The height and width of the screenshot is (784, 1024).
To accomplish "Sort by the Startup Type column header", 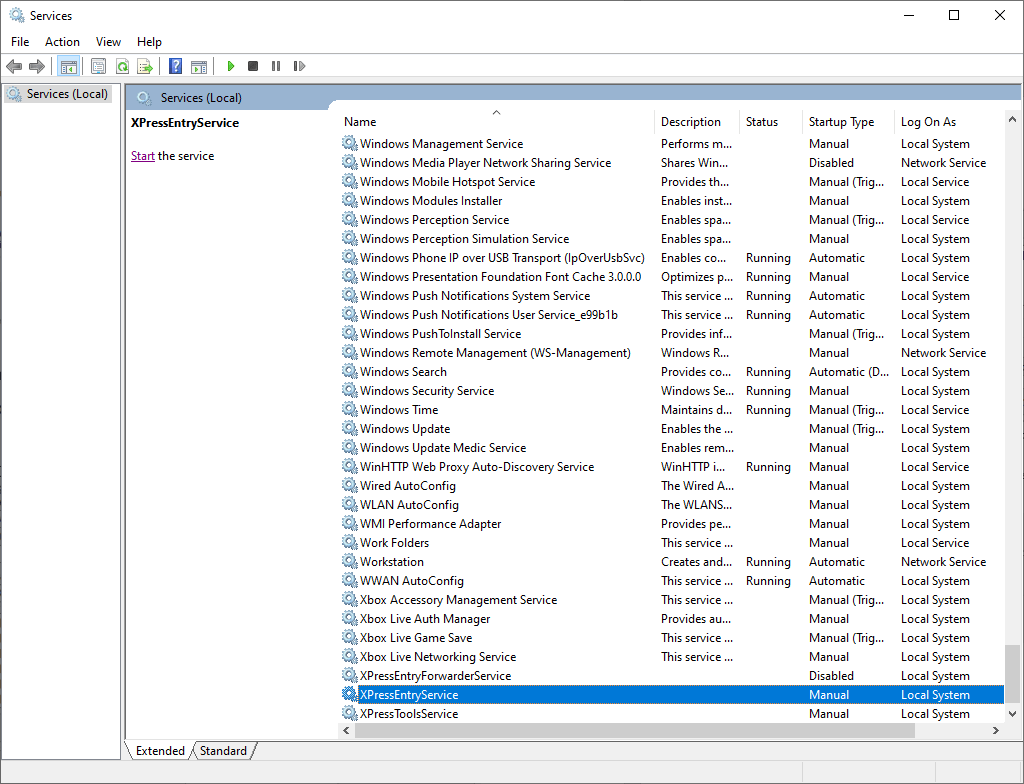I will click(x=848, y=122).
